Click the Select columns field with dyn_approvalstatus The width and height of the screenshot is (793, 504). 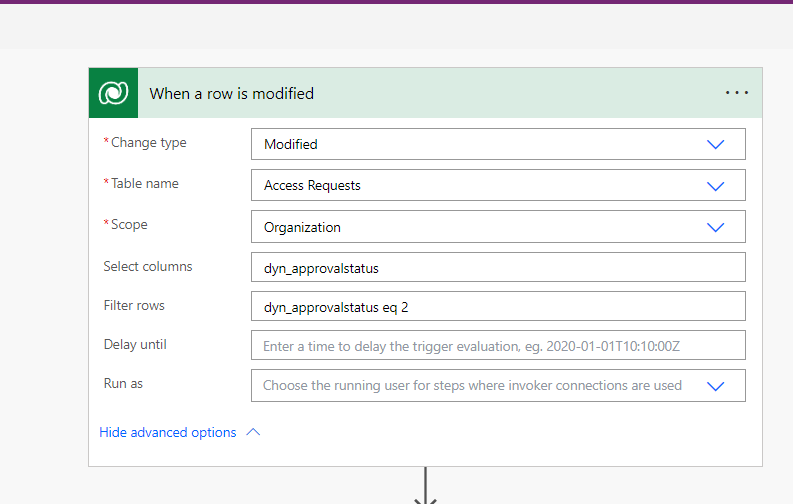pyautogui.click(x=497, y=268)
